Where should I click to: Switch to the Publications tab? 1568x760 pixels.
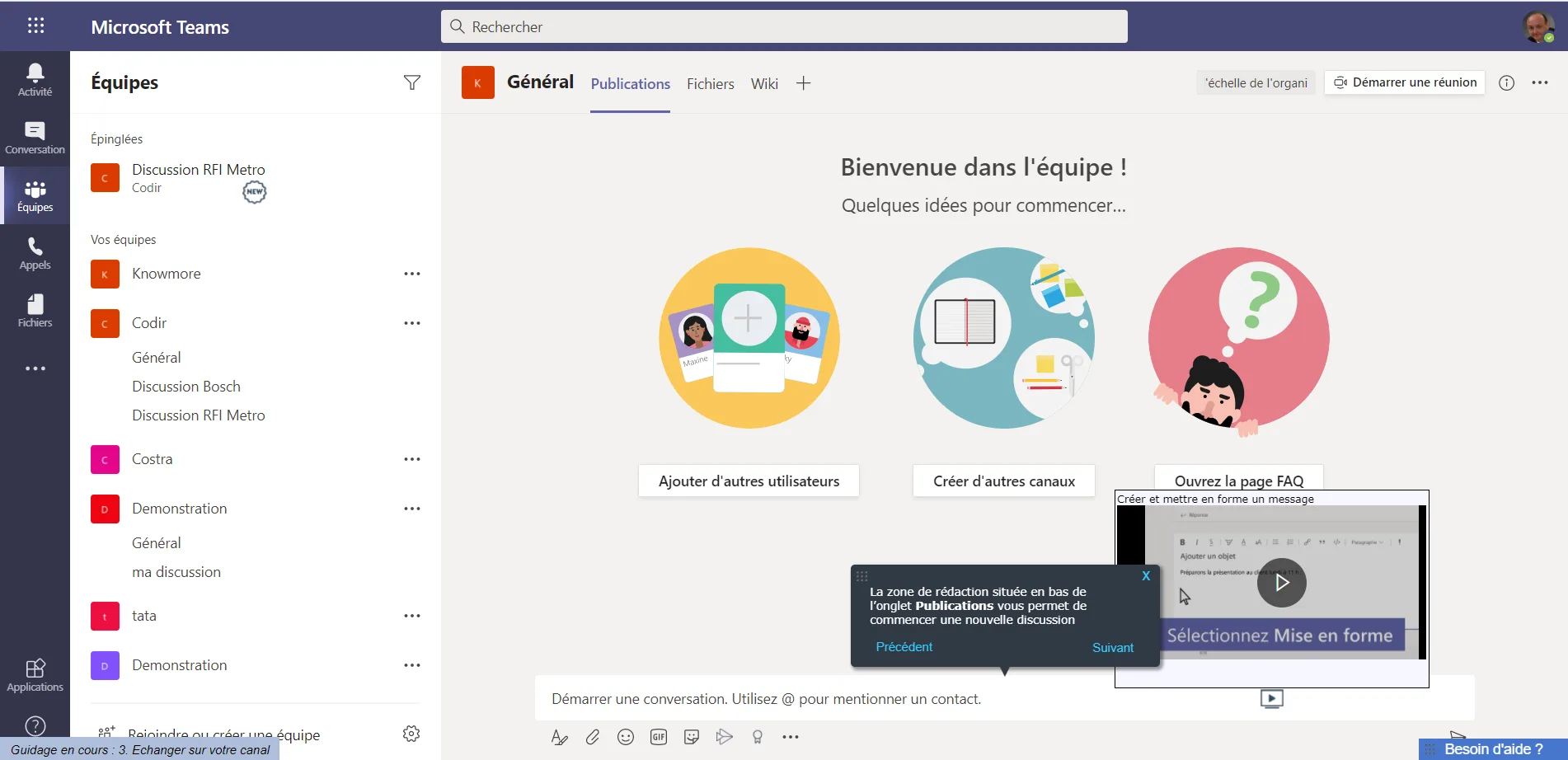tap(631, 83)
